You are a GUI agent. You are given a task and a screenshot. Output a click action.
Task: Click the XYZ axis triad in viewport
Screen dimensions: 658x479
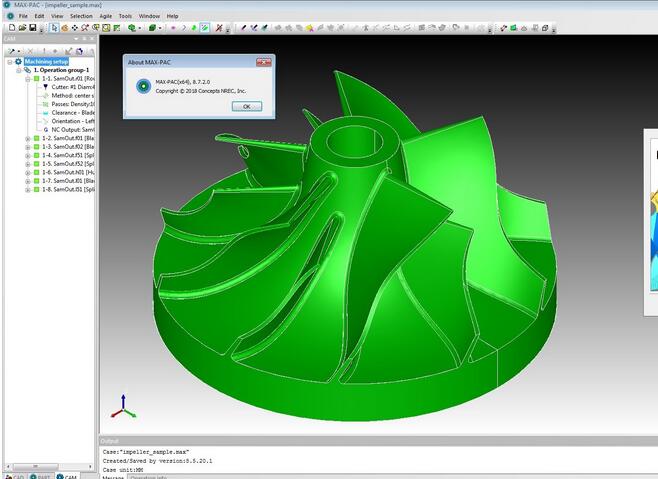[x=123, y=406]
